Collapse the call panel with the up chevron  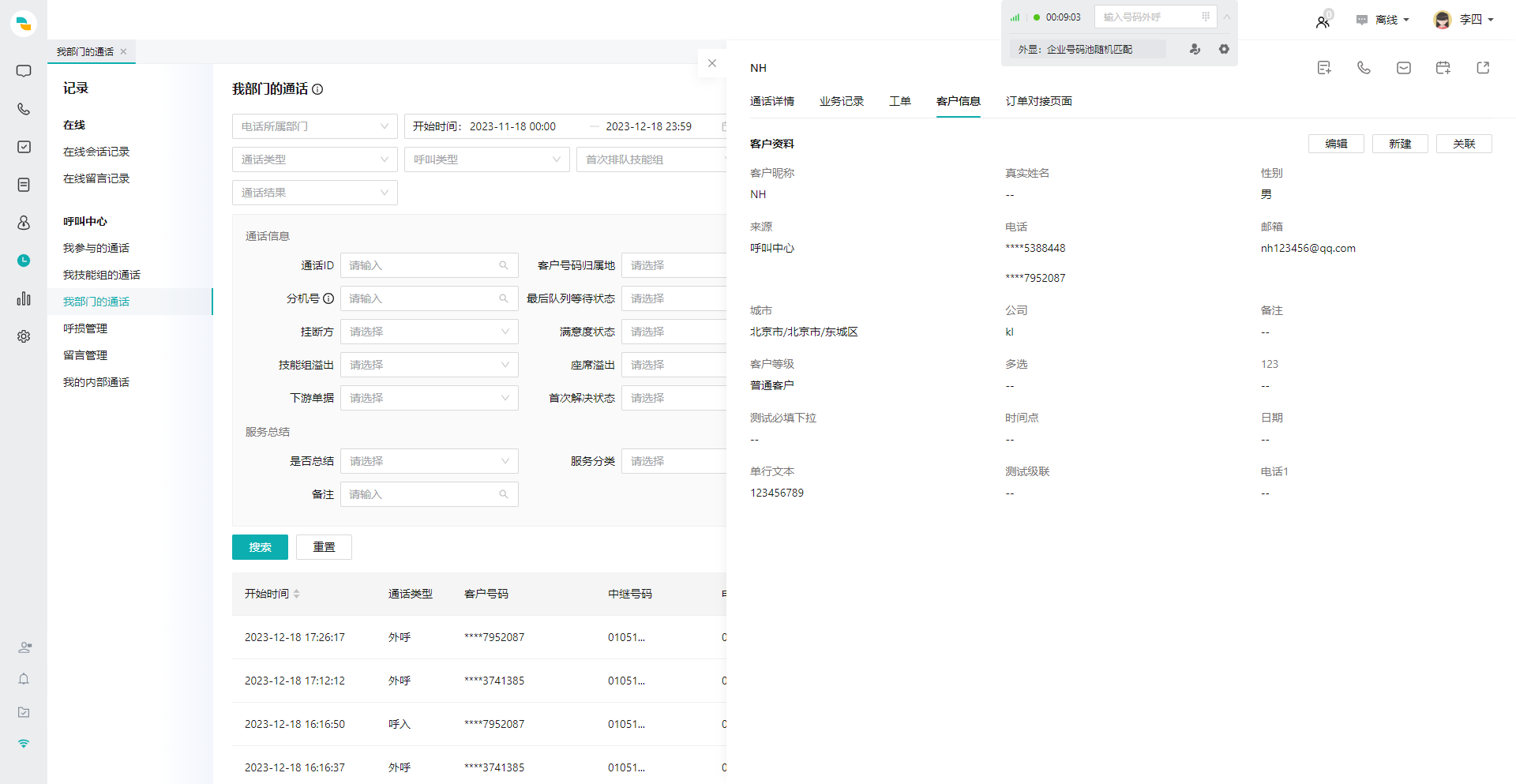click(x=1227, y=17)
